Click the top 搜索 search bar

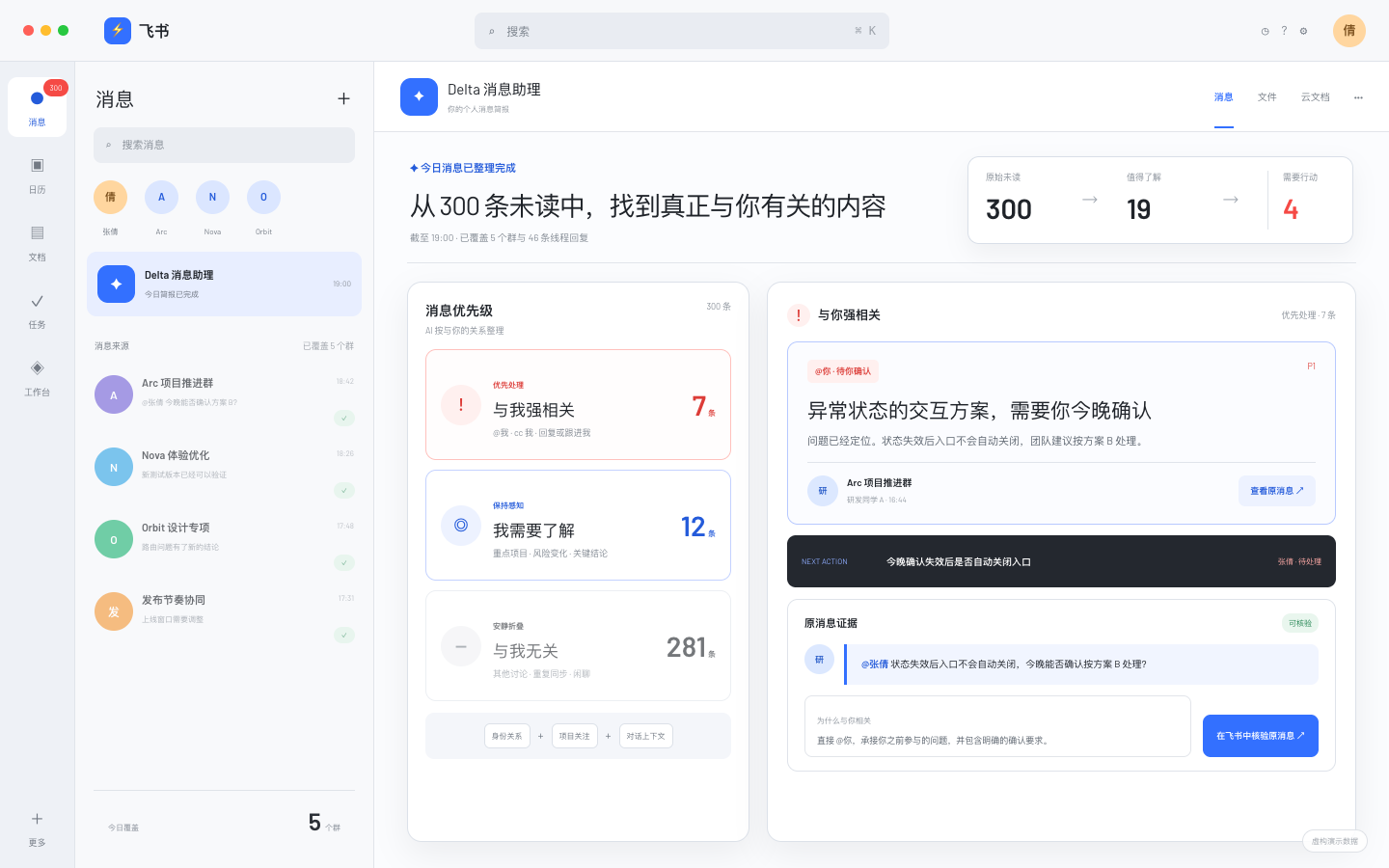(682, 31)
